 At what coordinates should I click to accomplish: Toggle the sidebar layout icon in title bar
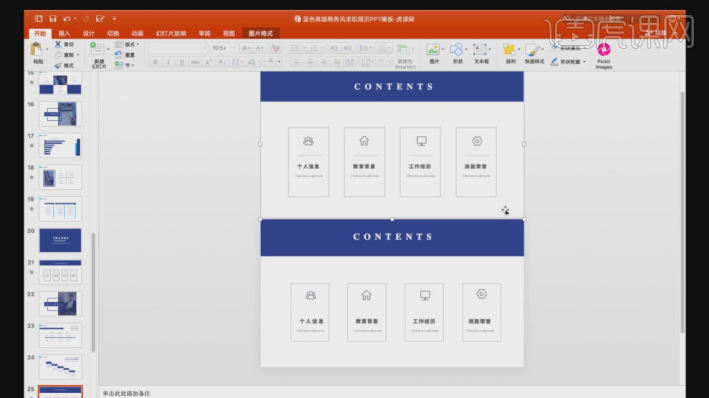pos(38,19)
